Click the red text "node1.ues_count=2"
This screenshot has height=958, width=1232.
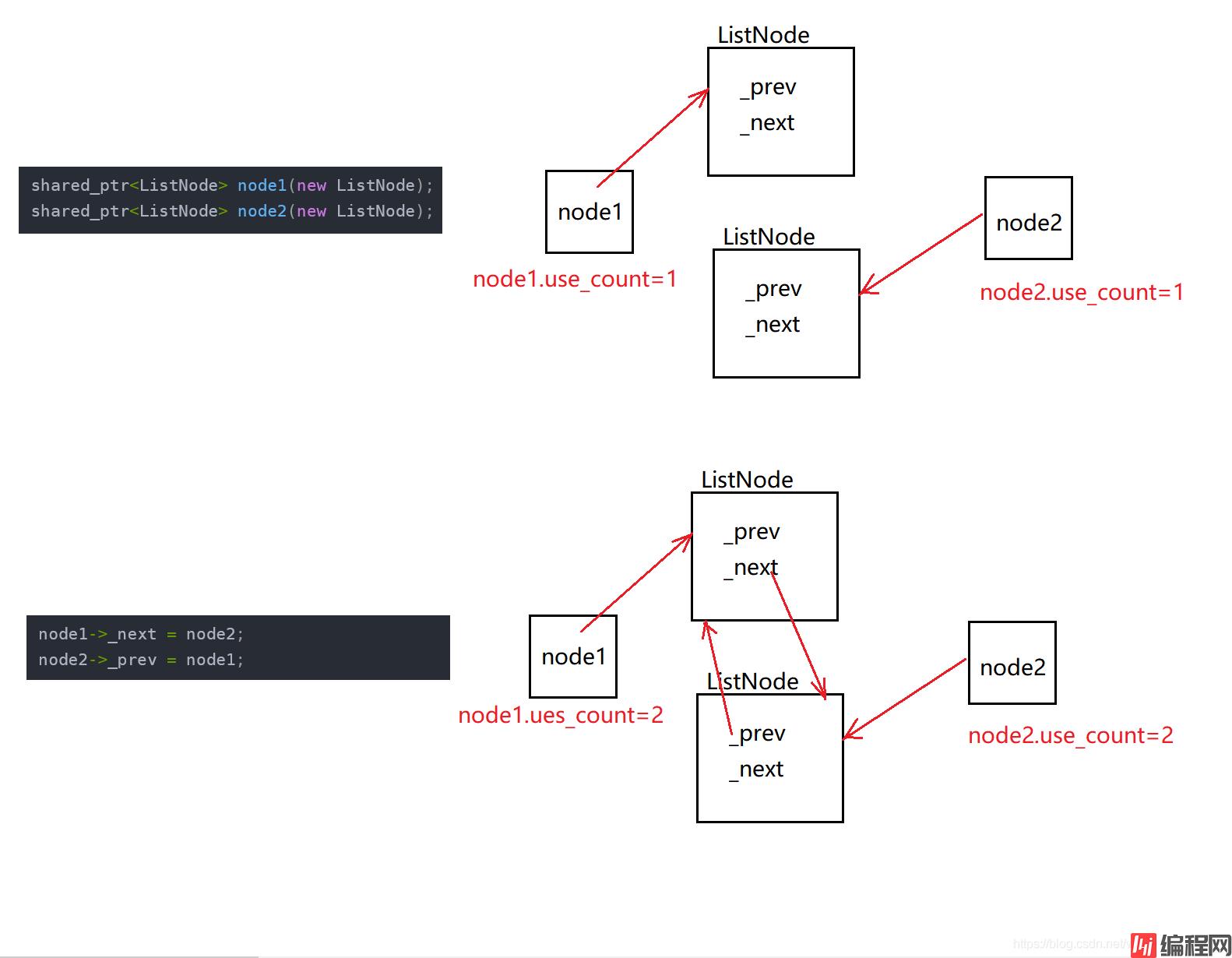(561, 715)
